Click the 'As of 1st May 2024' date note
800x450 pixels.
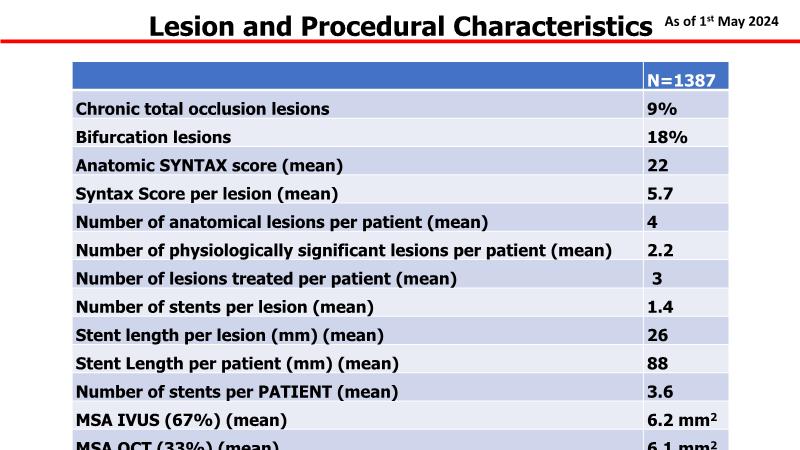(721, 22)
